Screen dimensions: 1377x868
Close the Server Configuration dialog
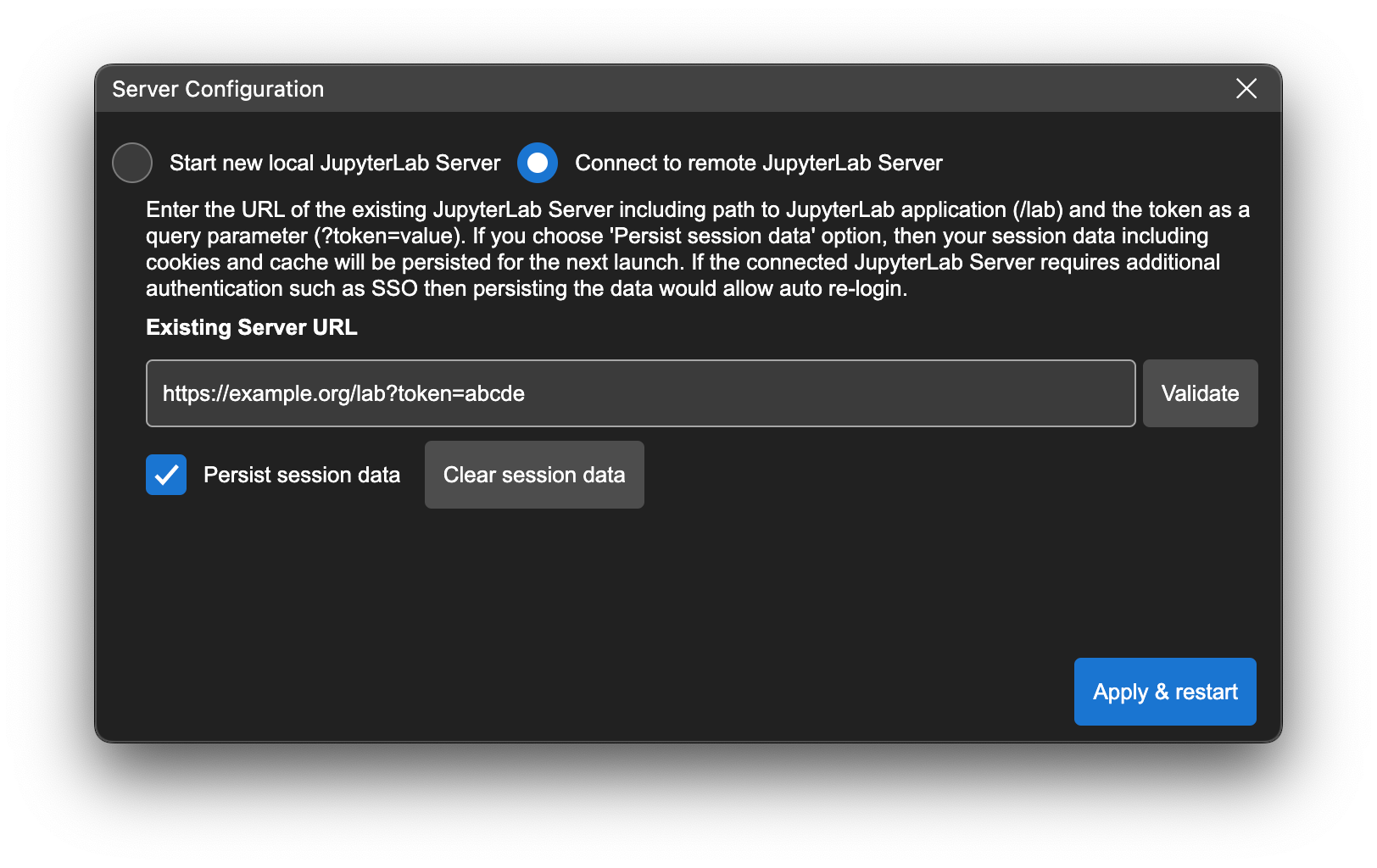click(1246, 88)
